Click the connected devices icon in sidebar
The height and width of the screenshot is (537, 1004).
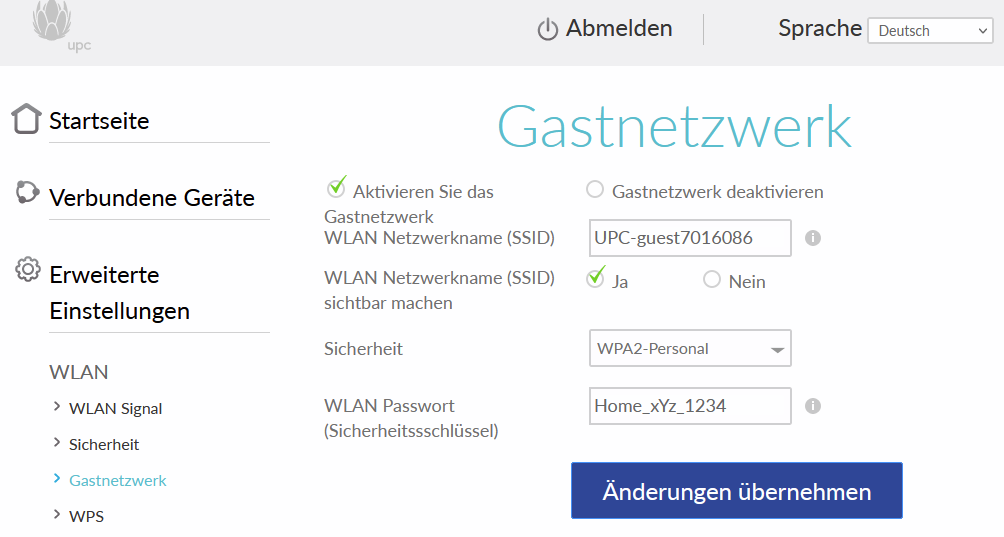[27, 194]
